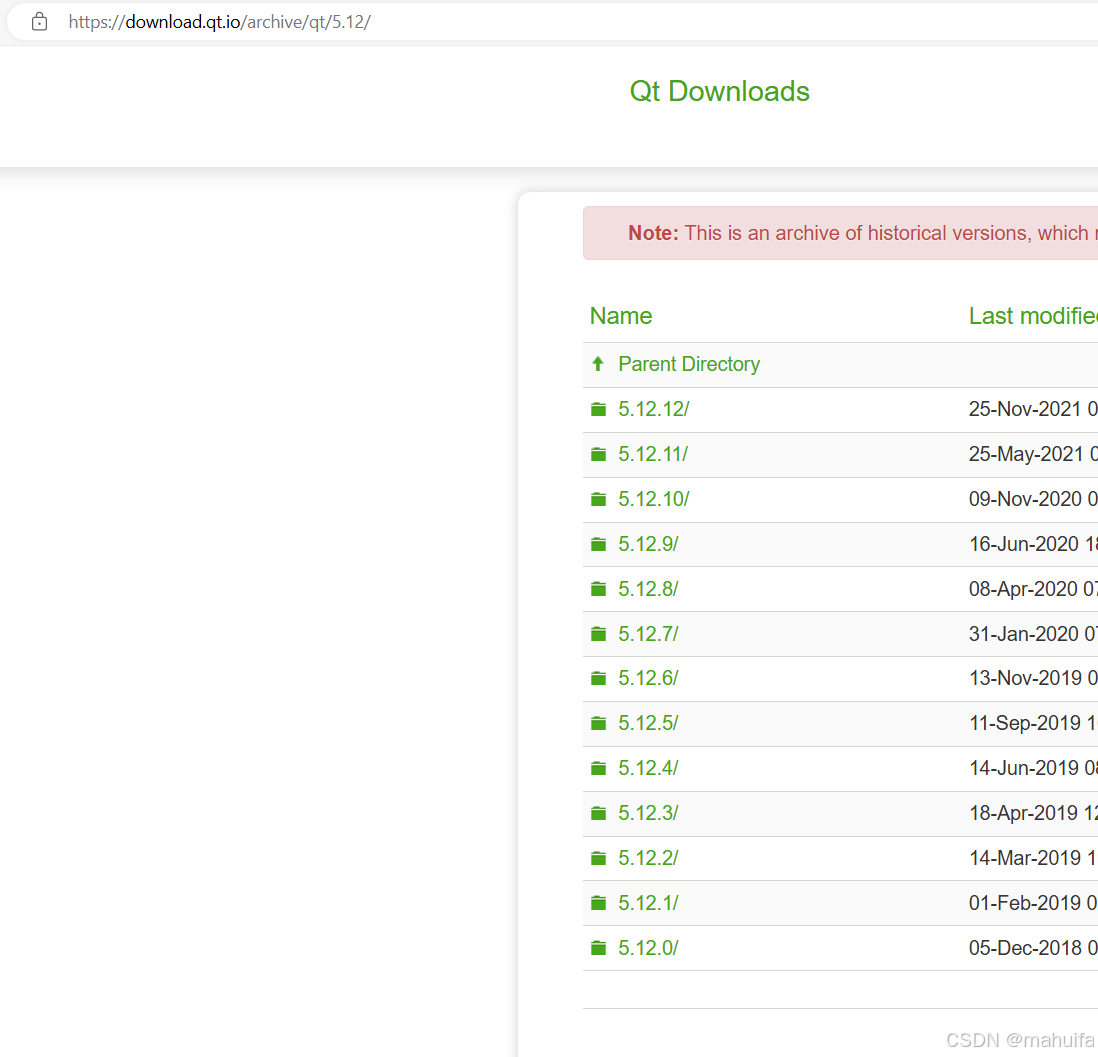Open the 5.12.11/ directory link
This screenshot has width=1098, height=1057.
click(x=653, y=454)
